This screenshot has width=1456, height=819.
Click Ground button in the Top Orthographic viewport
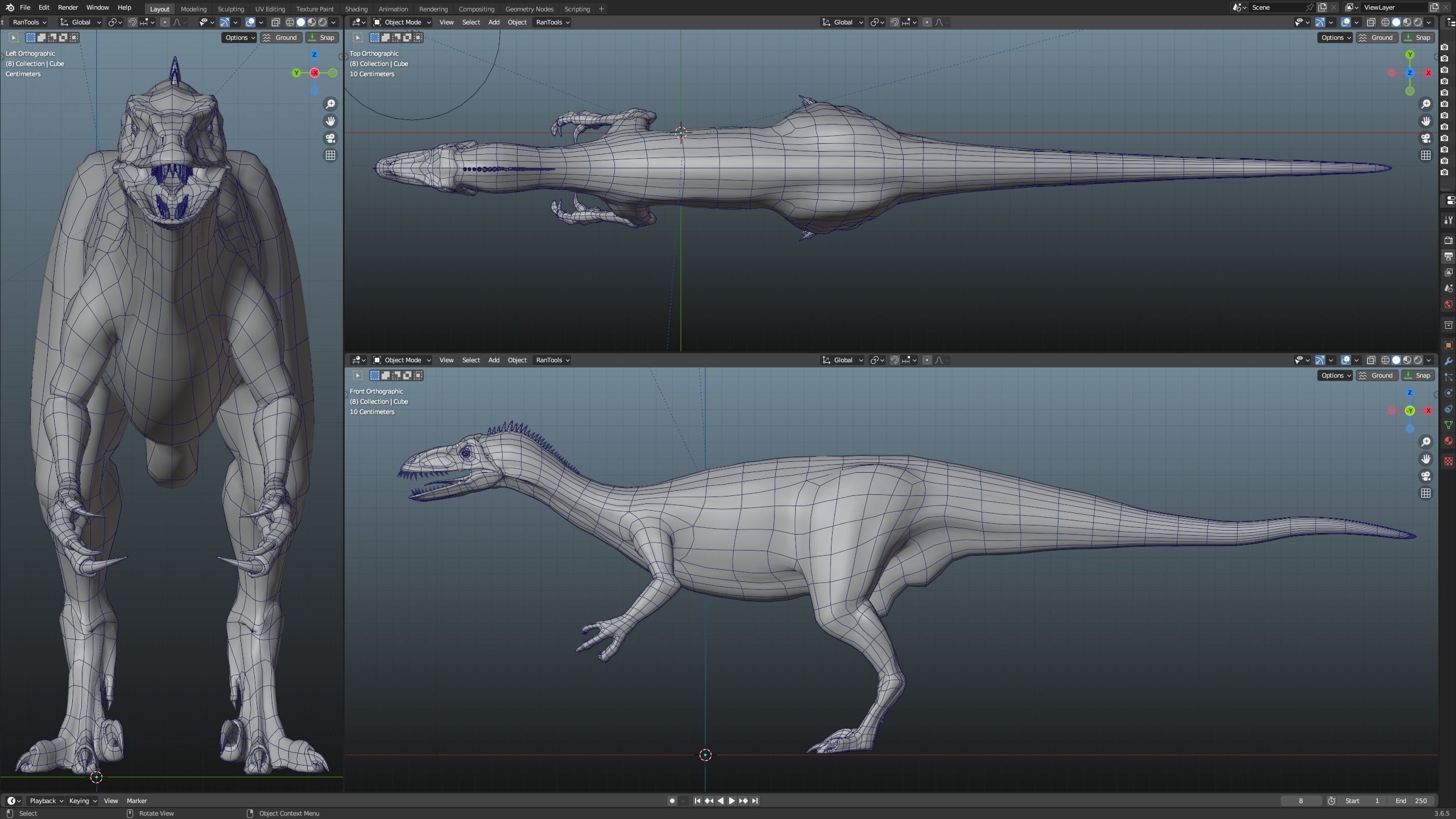[x=1376, y=38]
